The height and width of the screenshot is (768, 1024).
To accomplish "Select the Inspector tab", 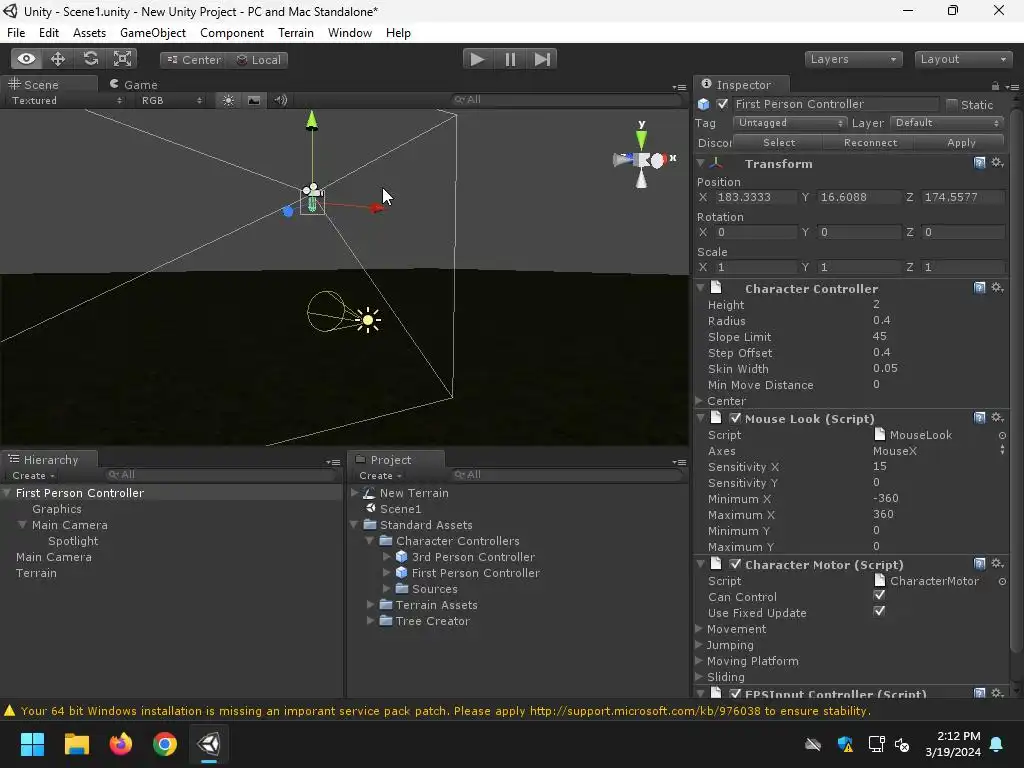I will pyautogui.click(x=742, y=85).
